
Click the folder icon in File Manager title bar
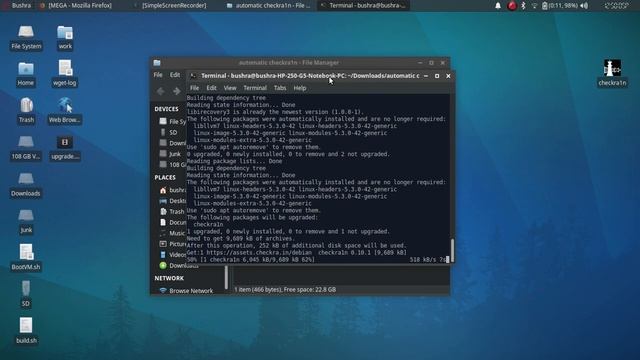[157, 63]
